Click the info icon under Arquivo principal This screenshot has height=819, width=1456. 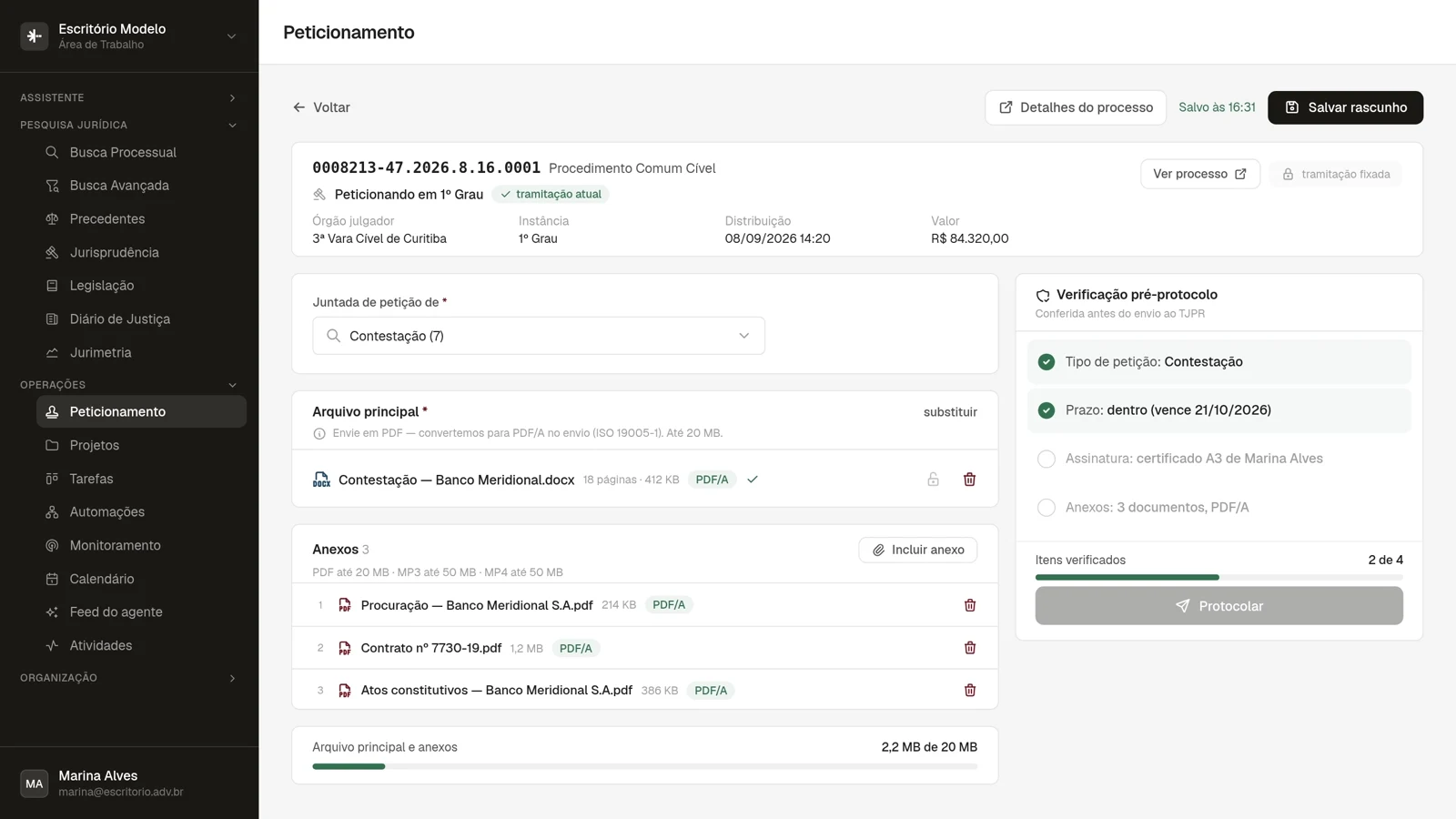click(319, 434)
